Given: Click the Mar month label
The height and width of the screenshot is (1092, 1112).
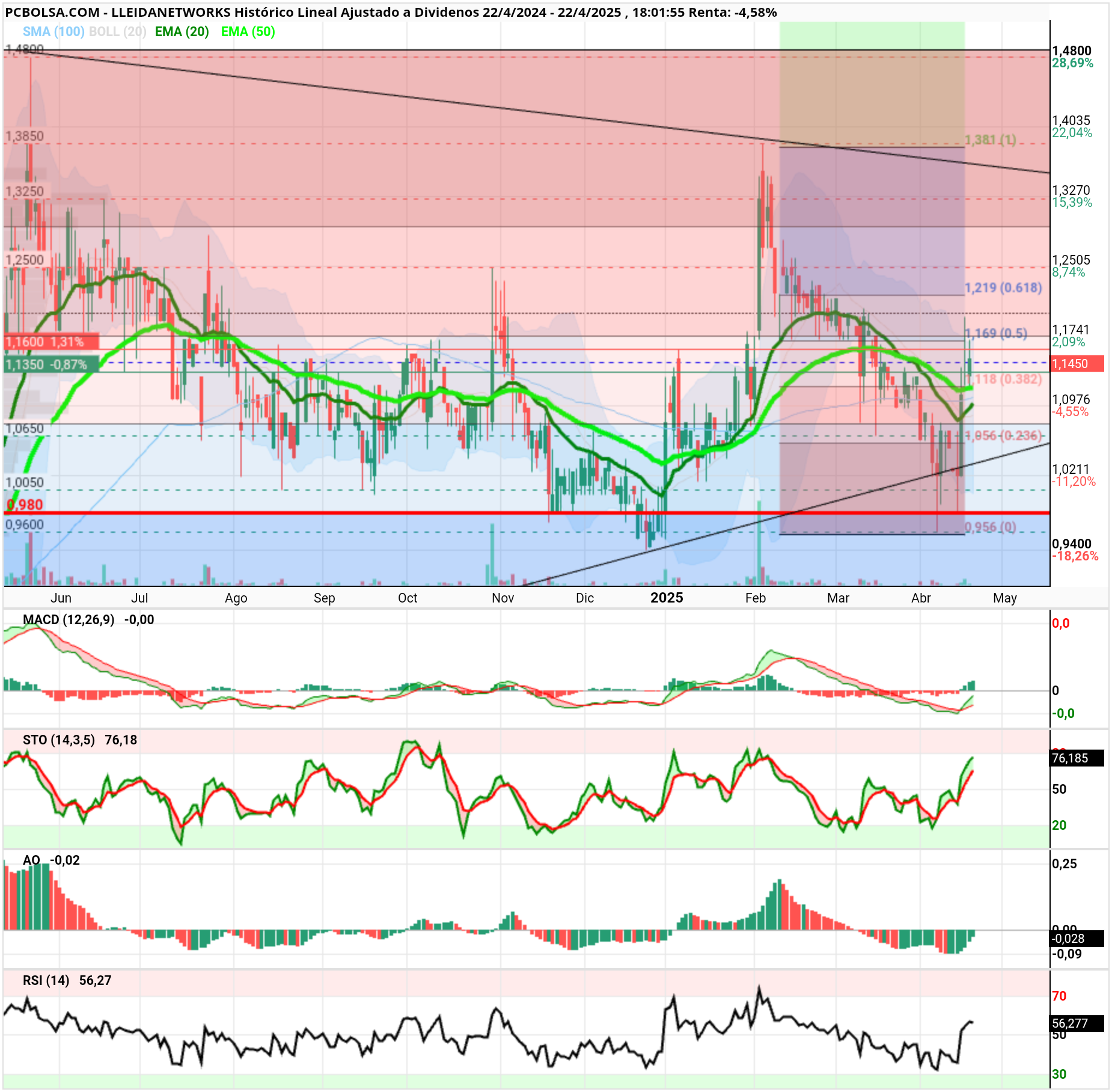Looking at the screenshot, I should pyautogui.click(x=839, y=598).
